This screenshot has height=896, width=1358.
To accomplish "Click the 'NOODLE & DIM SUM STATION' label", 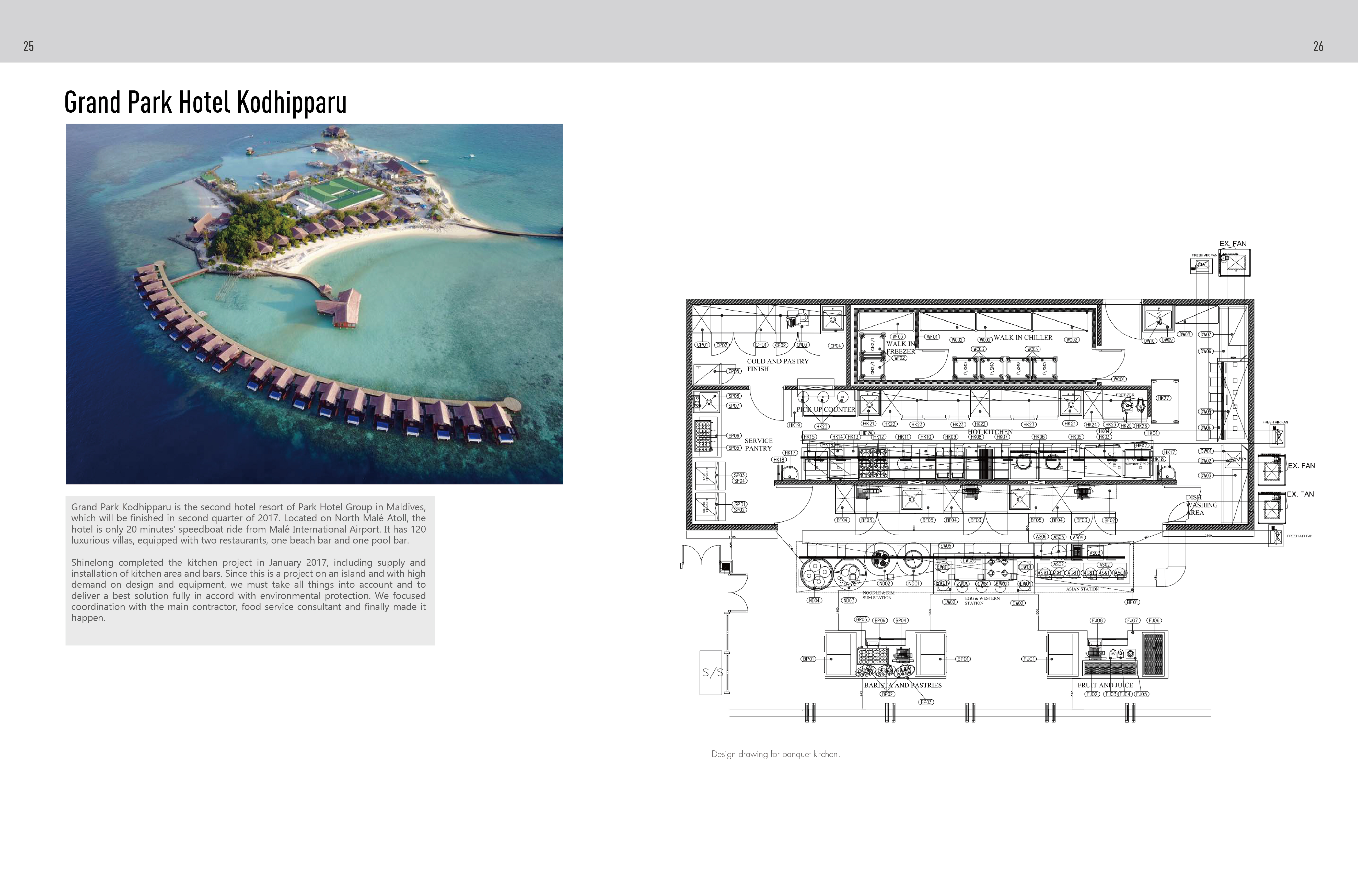I will 878,595.
